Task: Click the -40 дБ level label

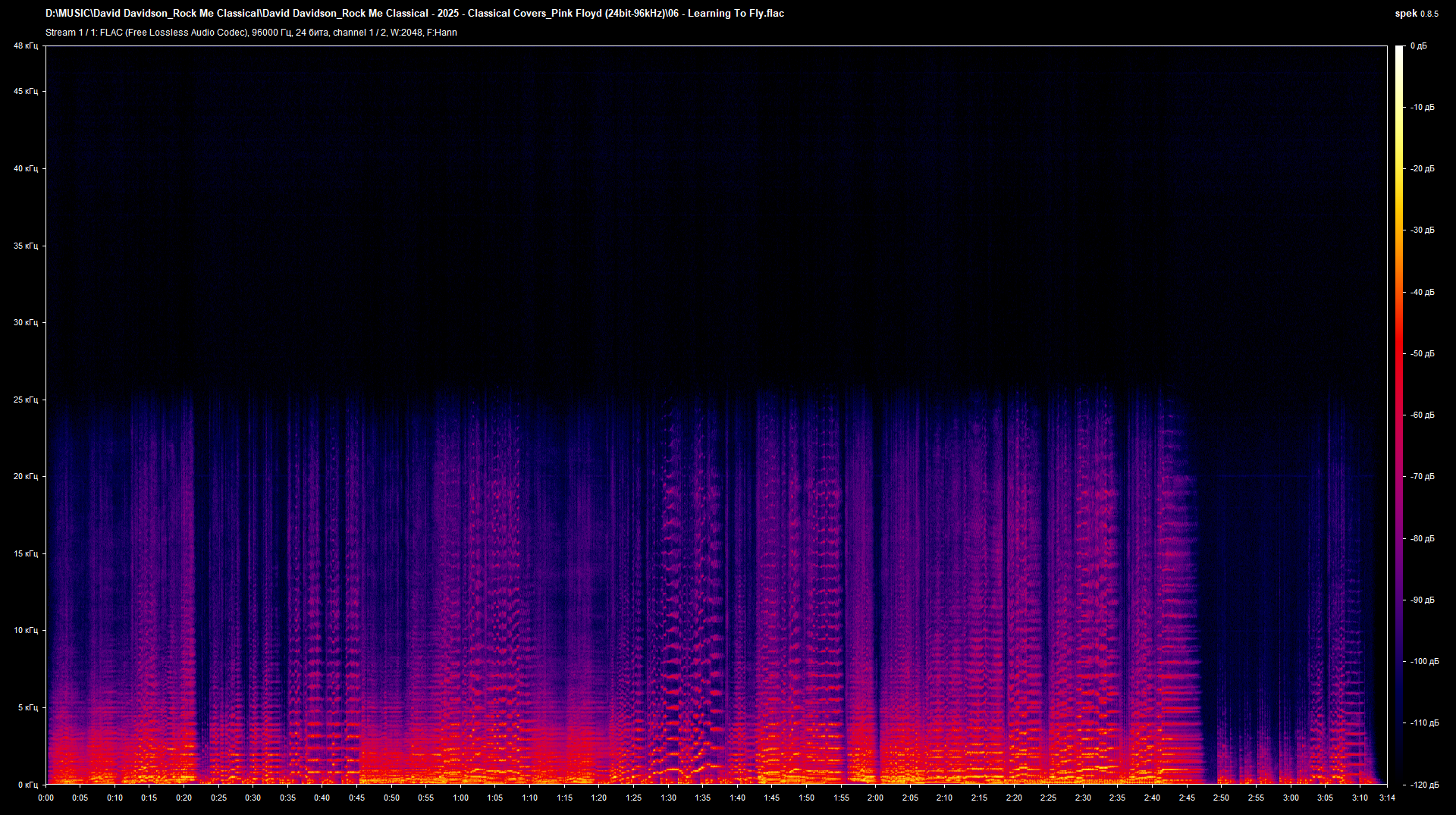Action: (x=1423, y=293)
